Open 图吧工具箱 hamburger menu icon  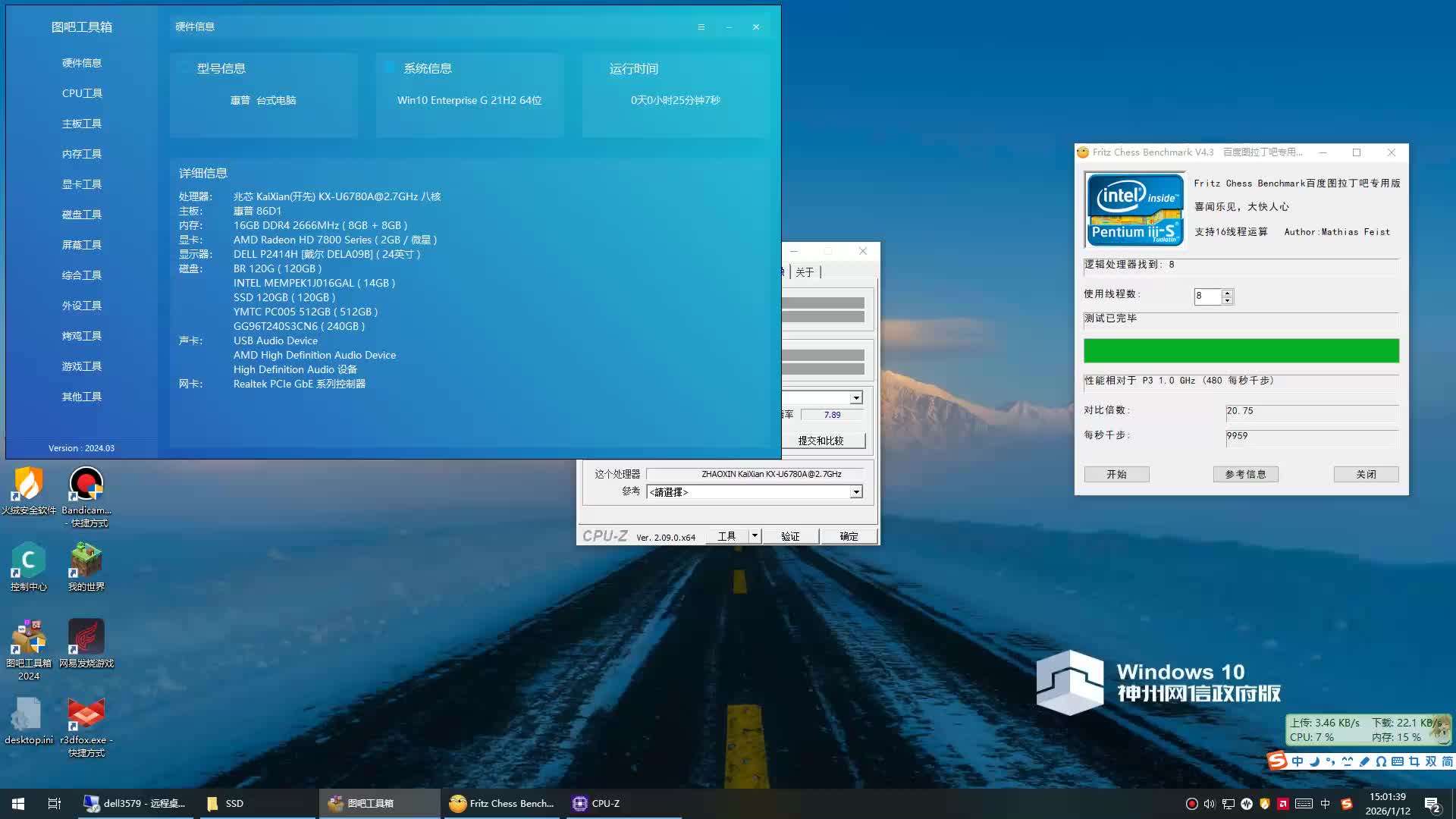701,27
